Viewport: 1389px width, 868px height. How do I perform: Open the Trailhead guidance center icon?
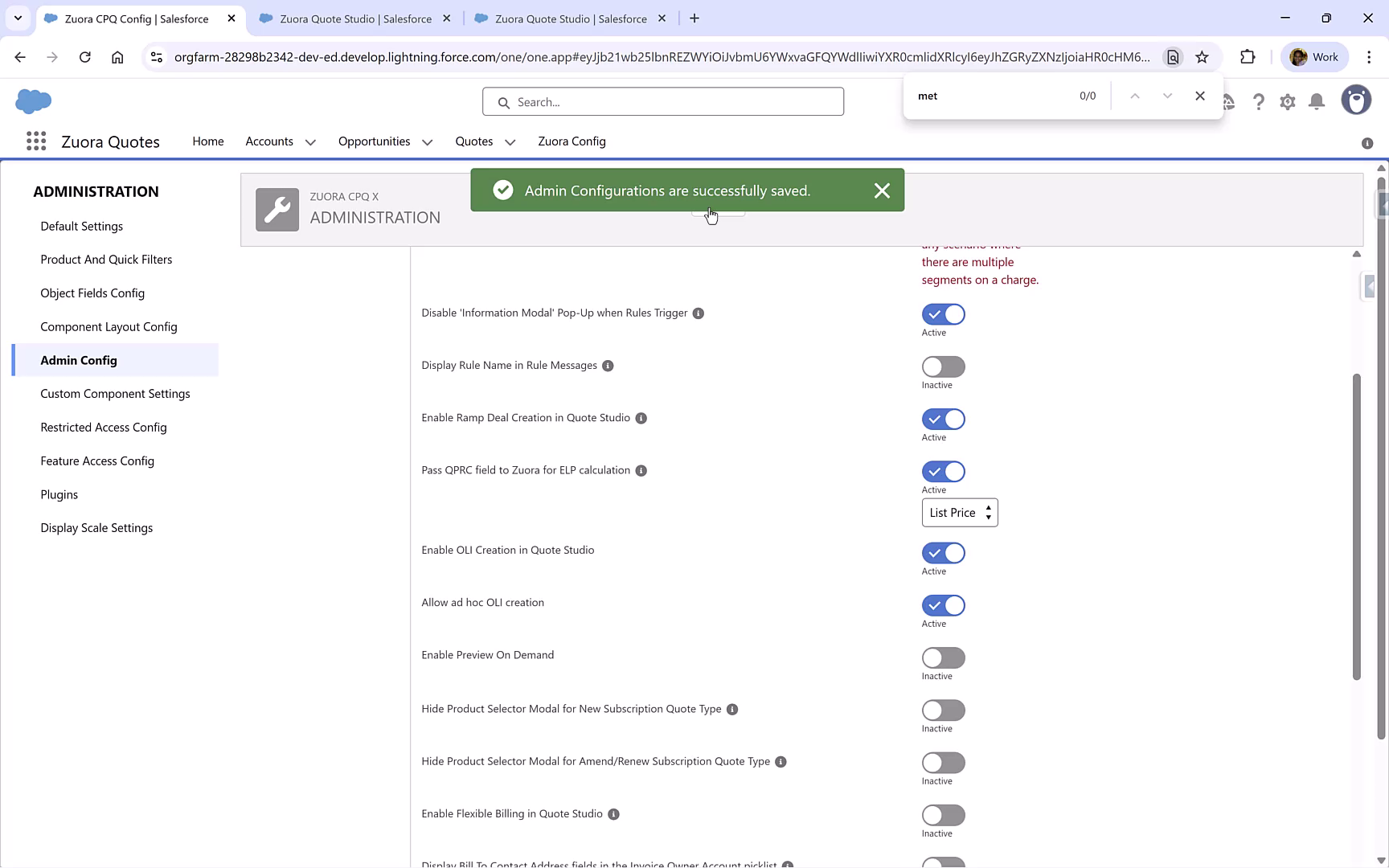click(x=1230, y=101)
